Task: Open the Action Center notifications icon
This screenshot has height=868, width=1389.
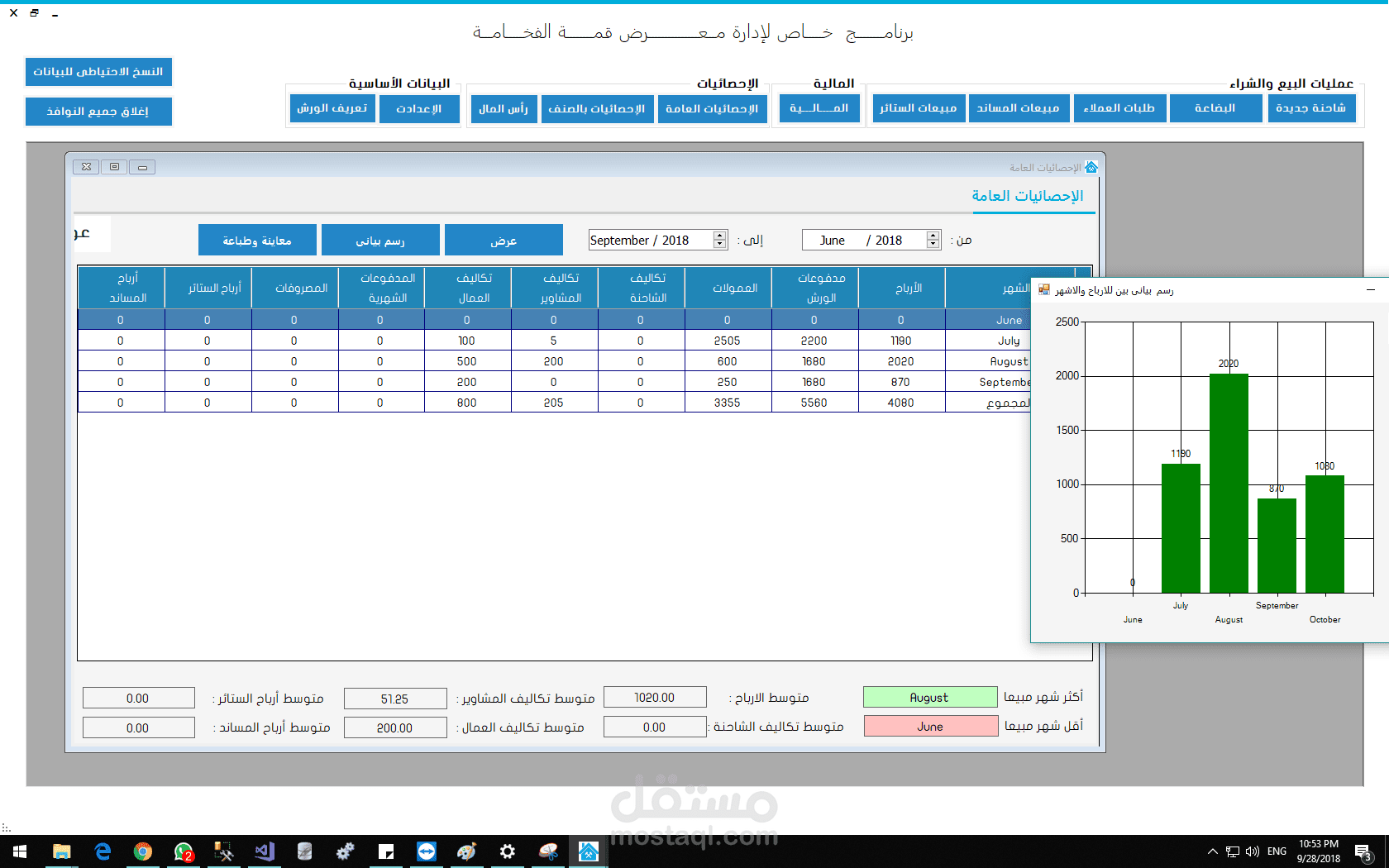Action: [x=1364, y=851]
